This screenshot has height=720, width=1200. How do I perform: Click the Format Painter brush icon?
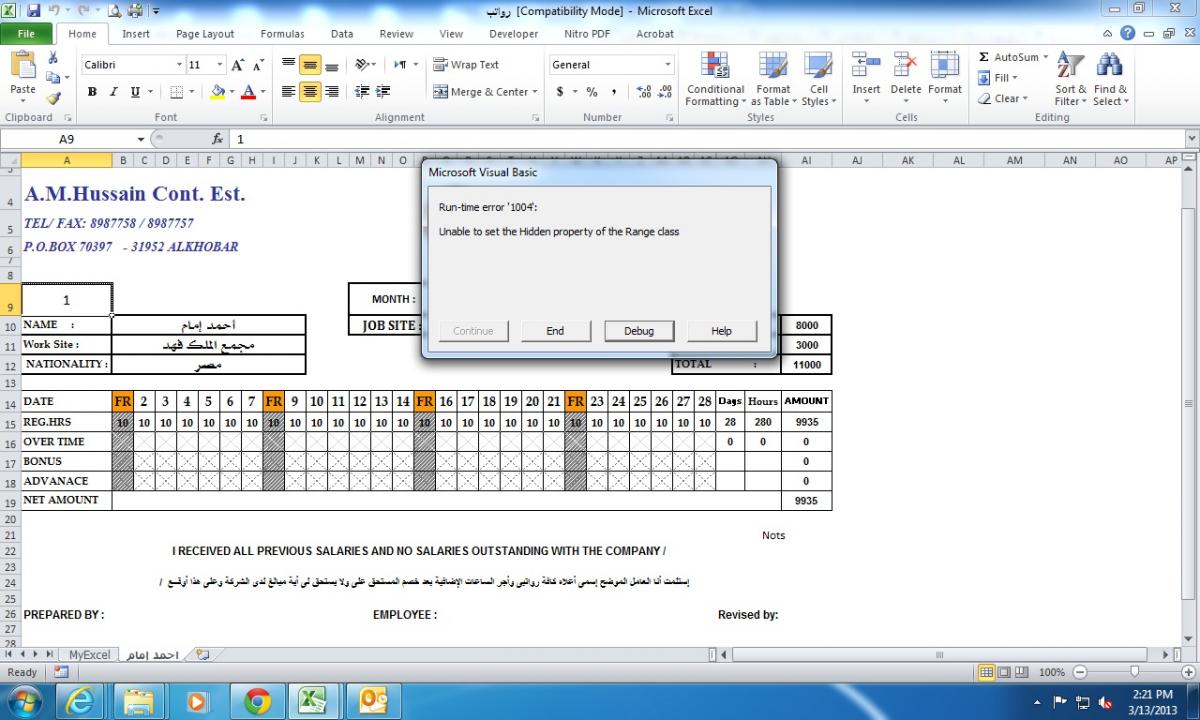click(x=52, y=98)
